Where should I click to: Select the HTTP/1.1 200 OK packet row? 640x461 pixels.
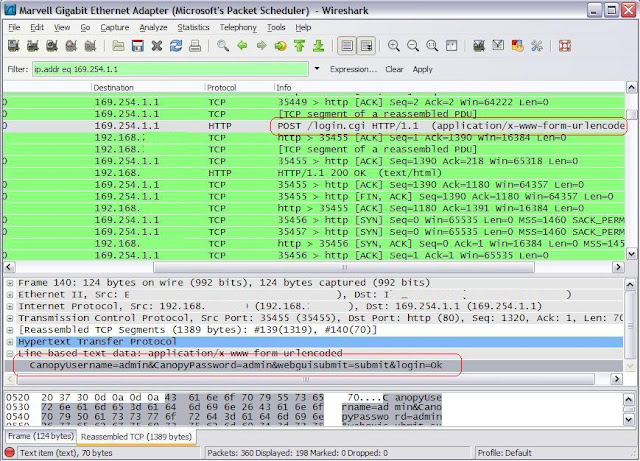tap(313, 173)
